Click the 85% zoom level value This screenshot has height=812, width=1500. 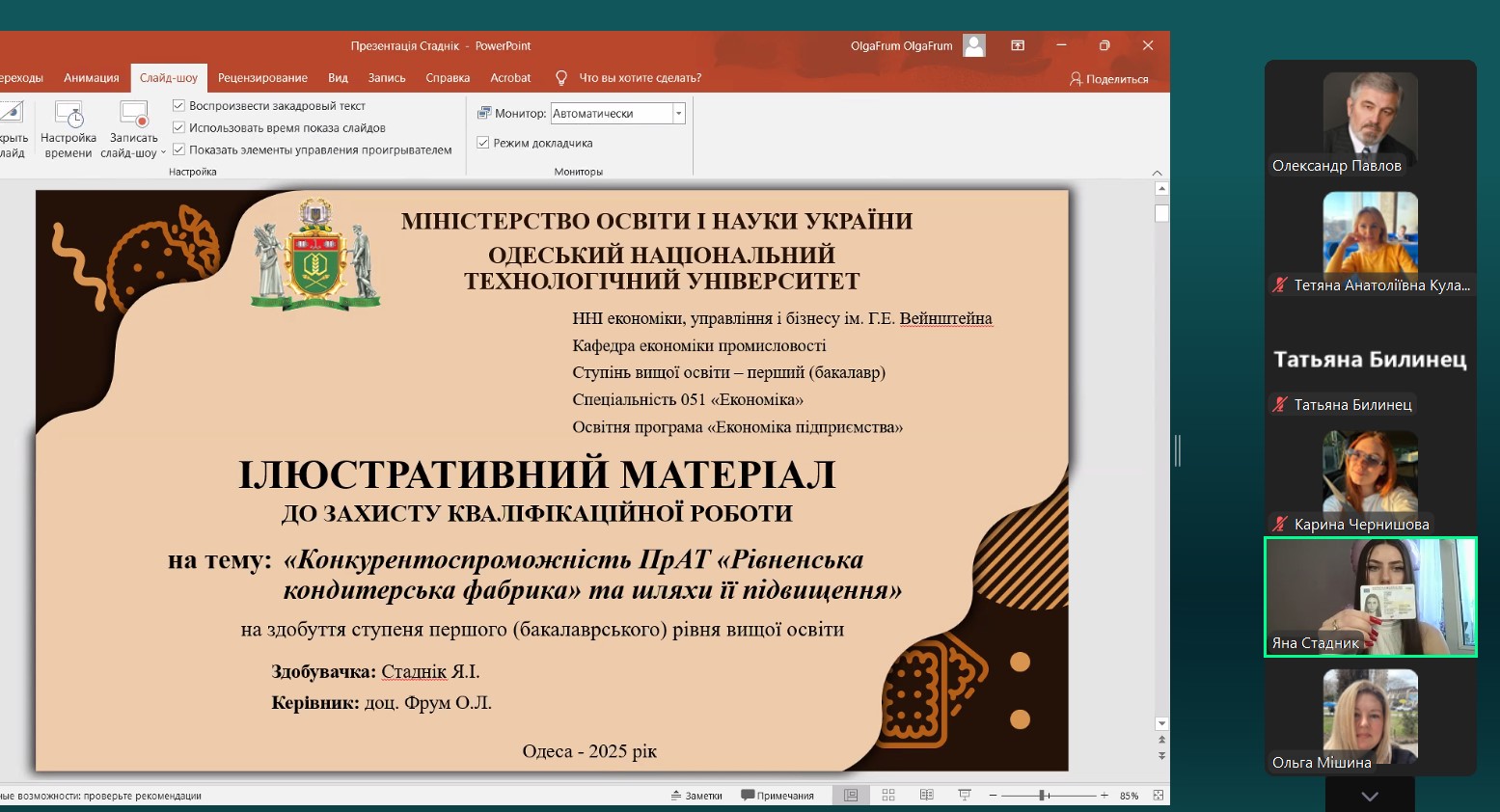[1129, 796]
